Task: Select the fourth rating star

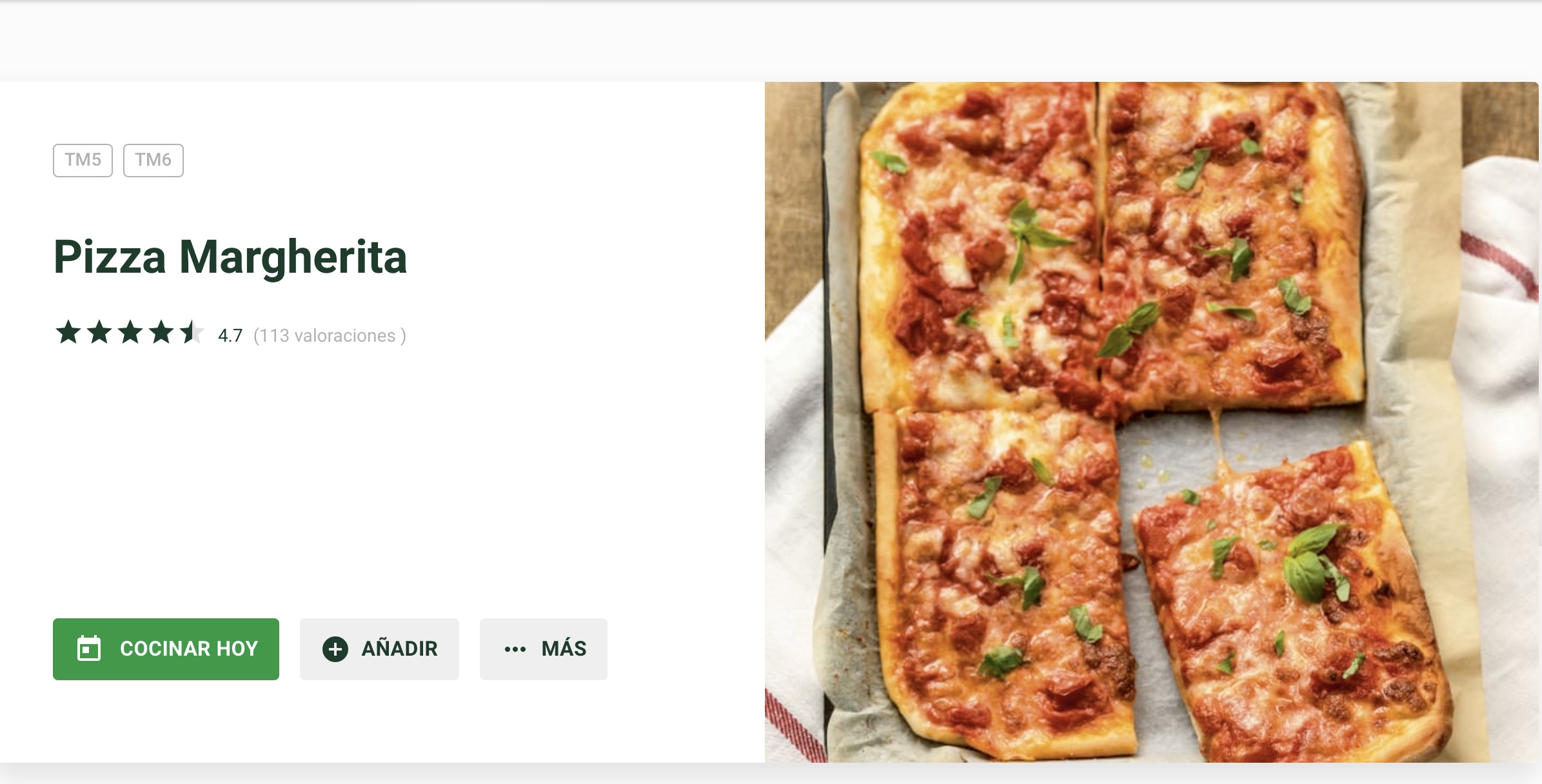Action: (161, 333)
